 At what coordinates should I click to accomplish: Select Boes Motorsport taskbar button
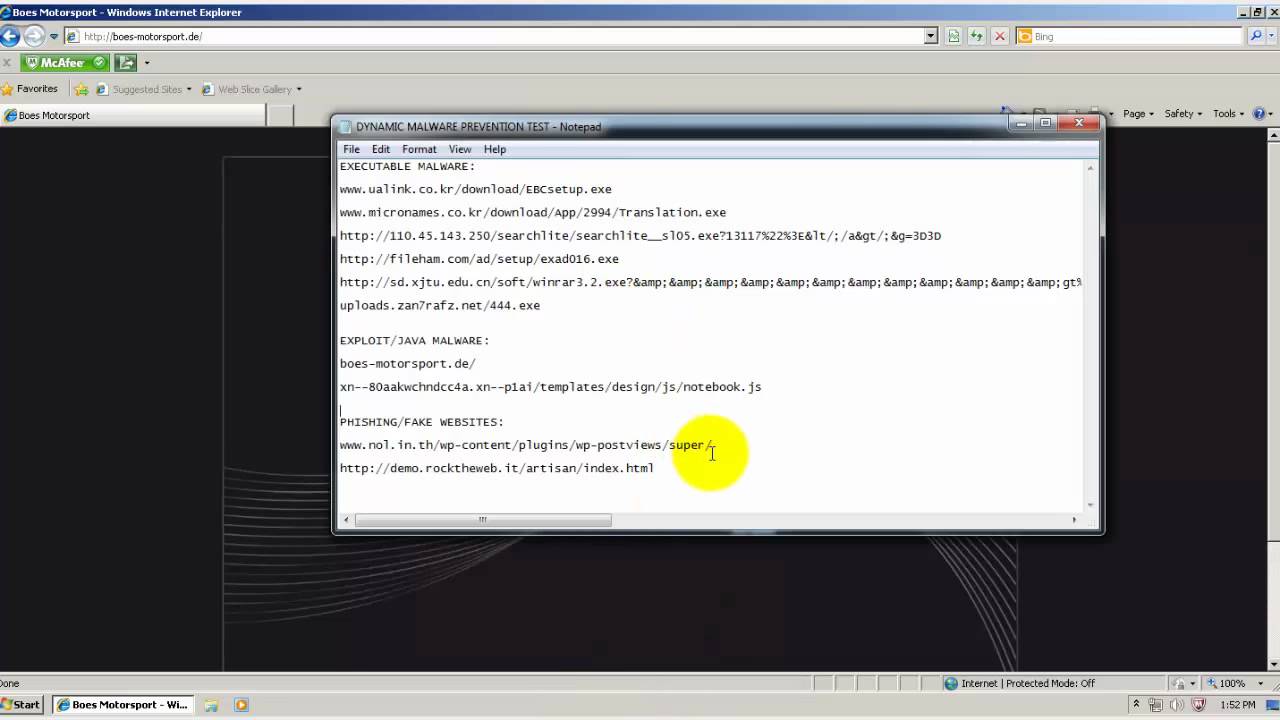(x=123, y=705)
